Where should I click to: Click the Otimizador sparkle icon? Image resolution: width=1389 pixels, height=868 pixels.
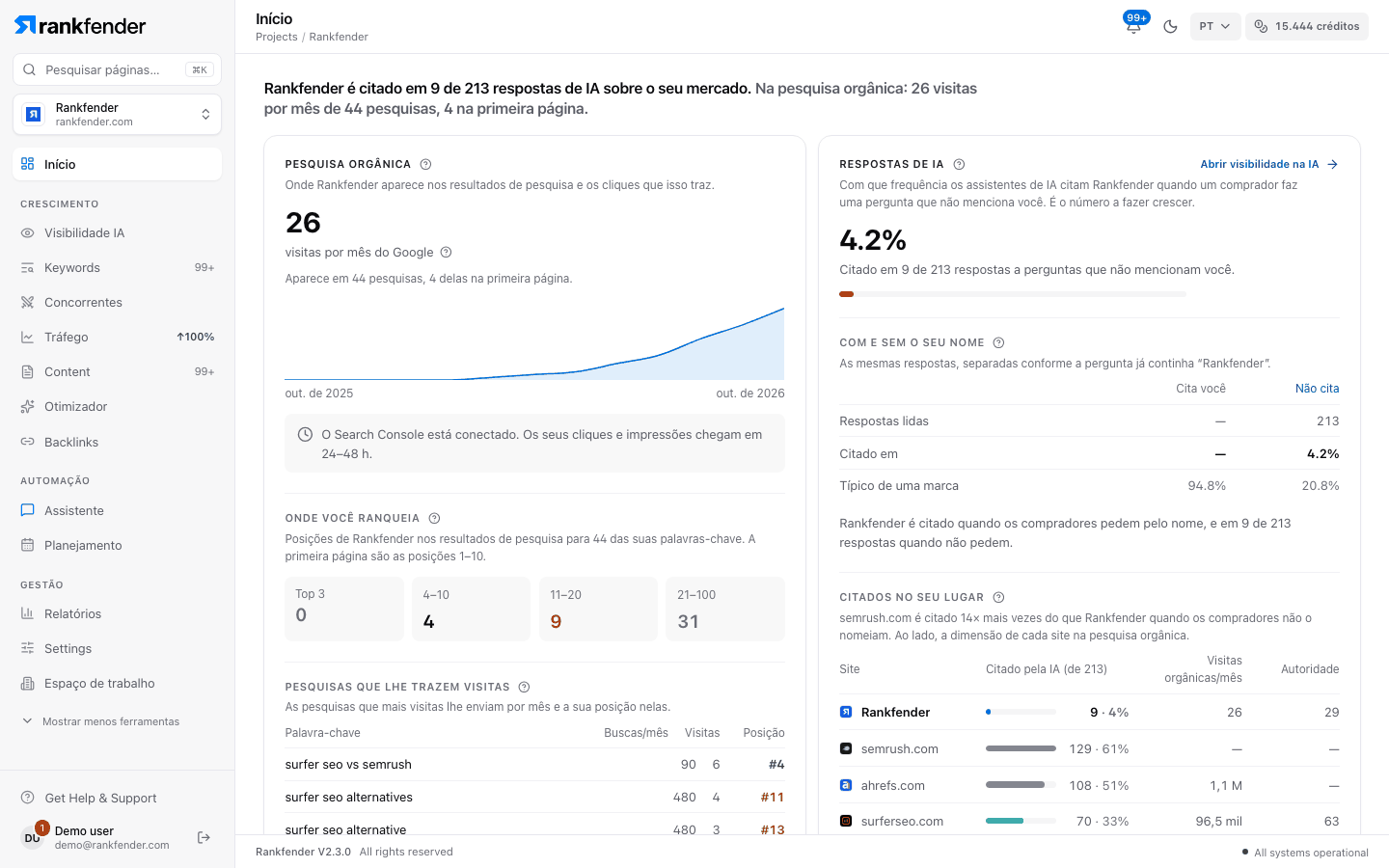coord(27,407)
